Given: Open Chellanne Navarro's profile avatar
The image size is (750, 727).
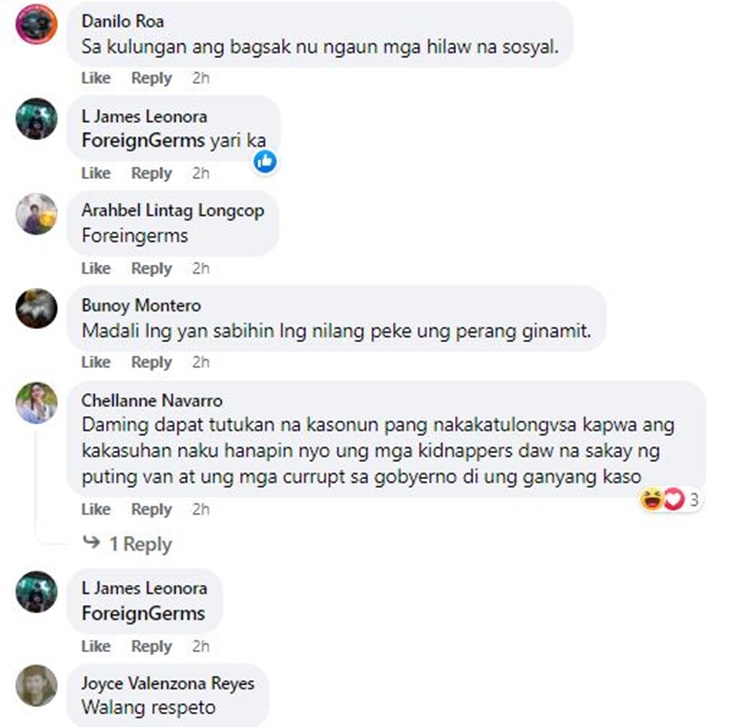Looking at the screenshot, I should click(36, 403).
